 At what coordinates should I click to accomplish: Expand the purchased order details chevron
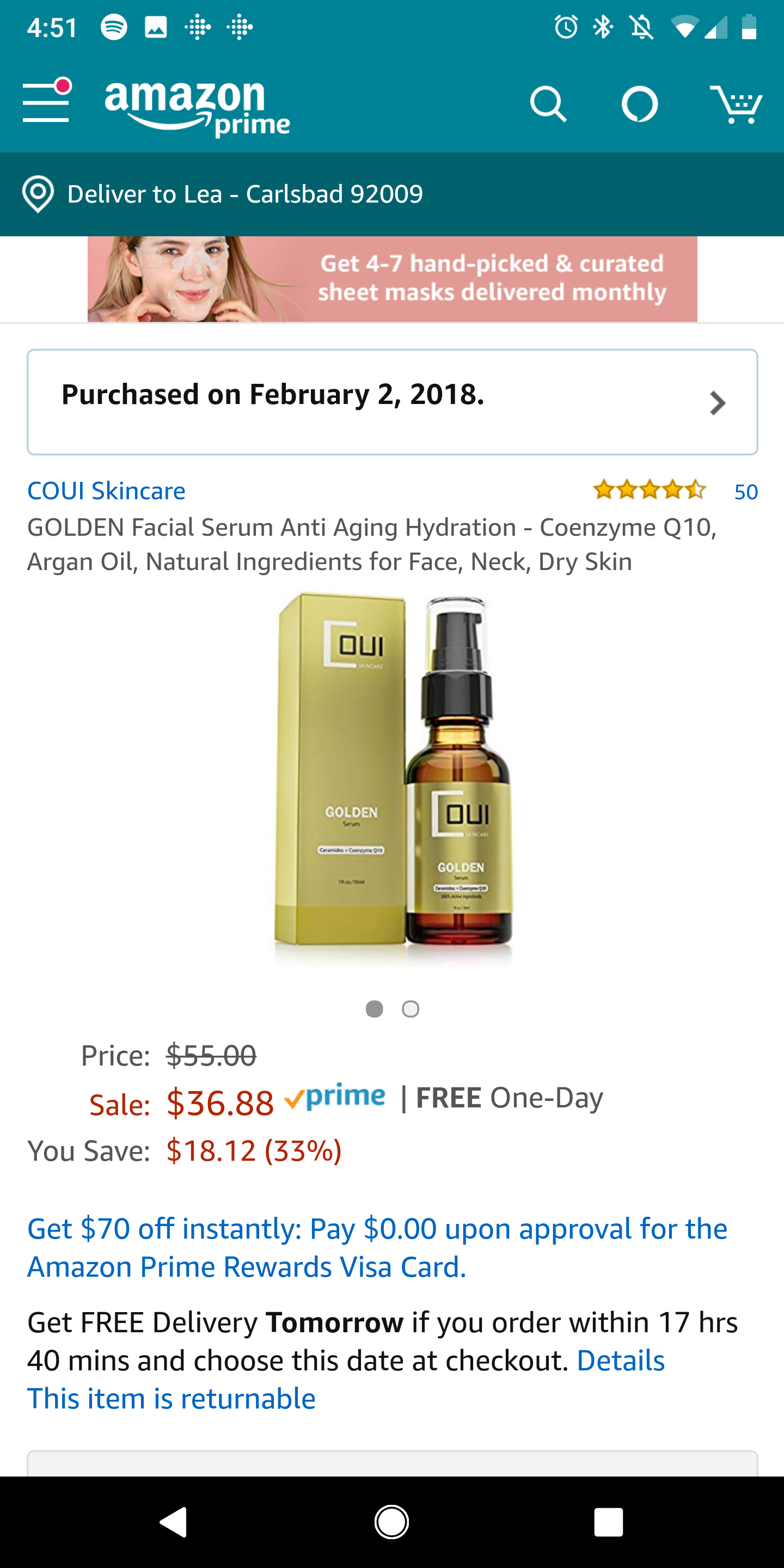718,403
